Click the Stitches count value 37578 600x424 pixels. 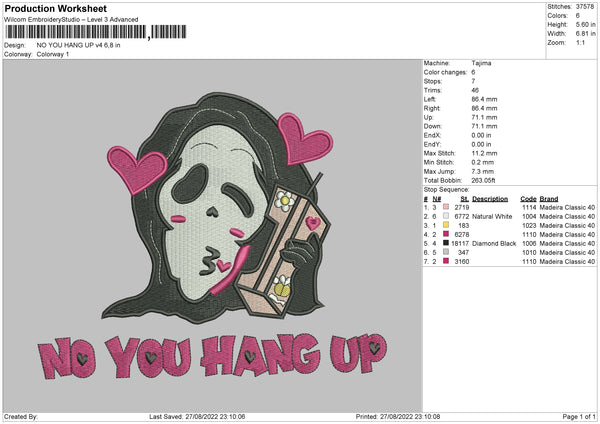[x=586, y=5]
